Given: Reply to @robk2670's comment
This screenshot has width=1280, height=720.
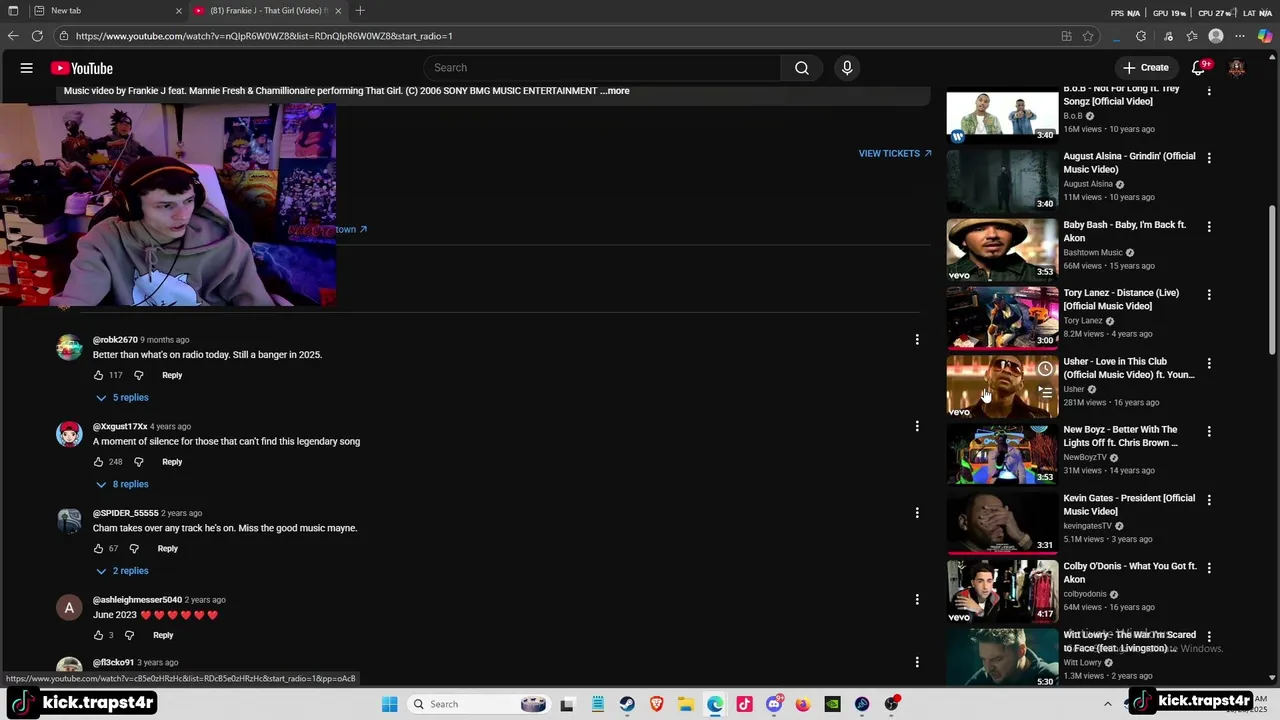Looking at the screenshot, I should point(172,375).
